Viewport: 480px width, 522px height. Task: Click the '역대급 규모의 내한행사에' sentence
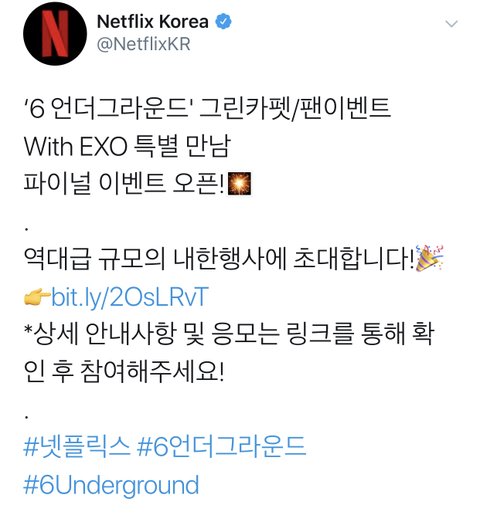[155, 259]
